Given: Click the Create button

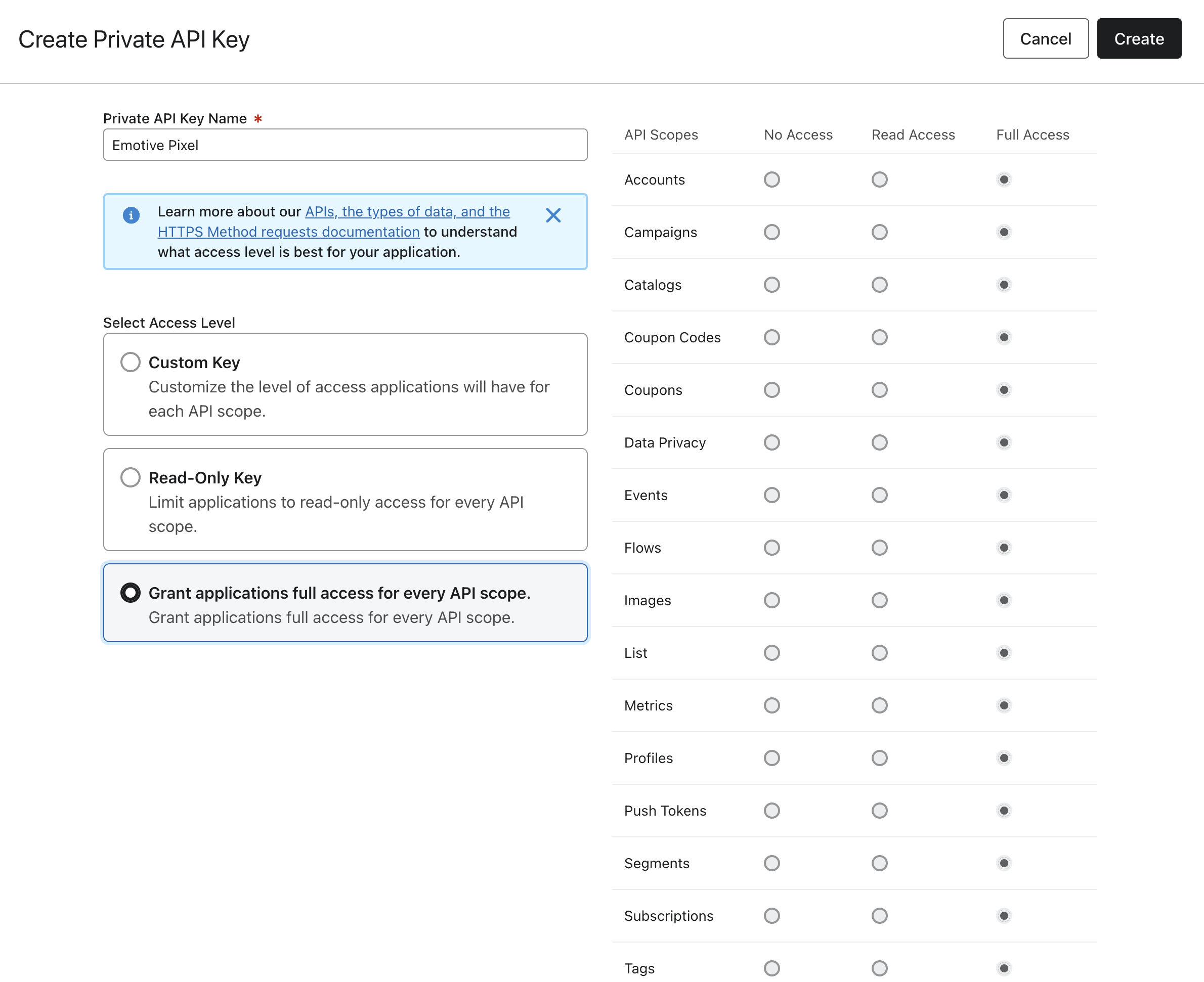Looking at the screenshot, I should [x=1138, y=38].
